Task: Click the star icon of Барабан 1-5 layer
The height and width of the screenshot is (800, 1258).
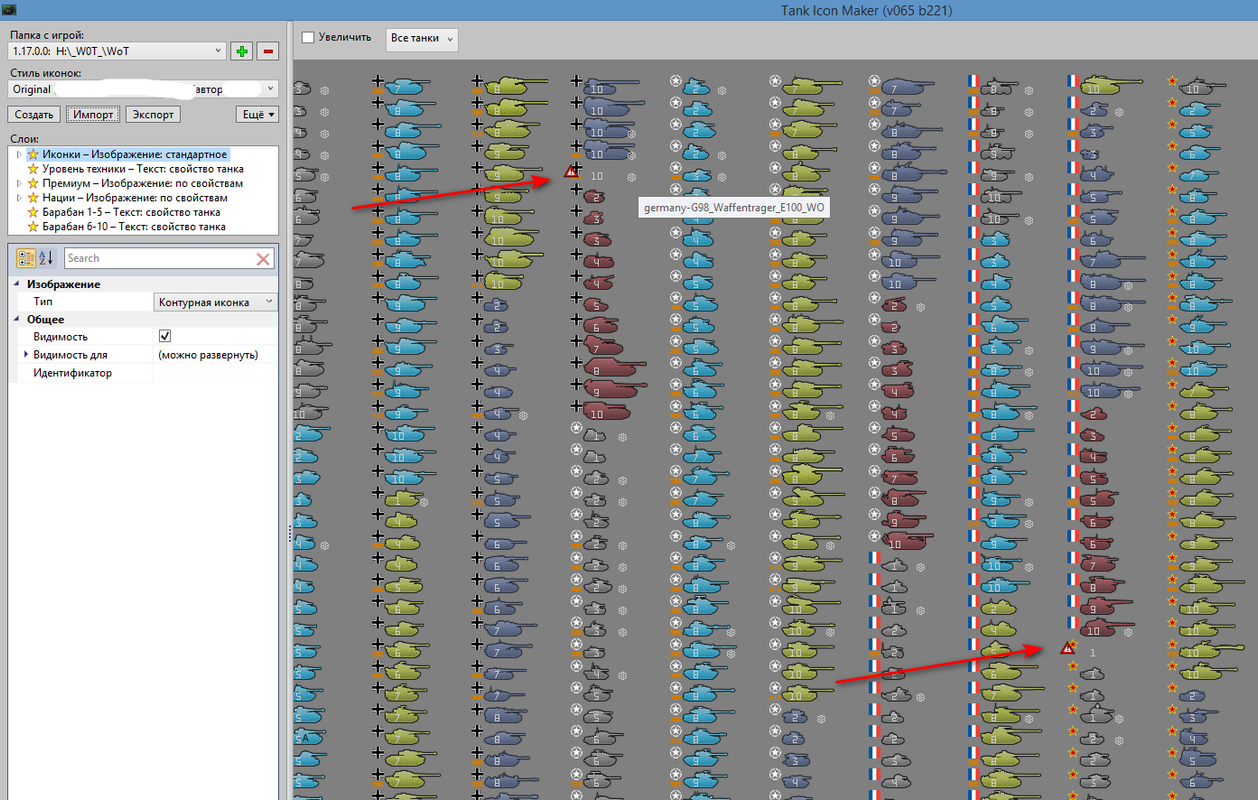Action: pos(33,212)
